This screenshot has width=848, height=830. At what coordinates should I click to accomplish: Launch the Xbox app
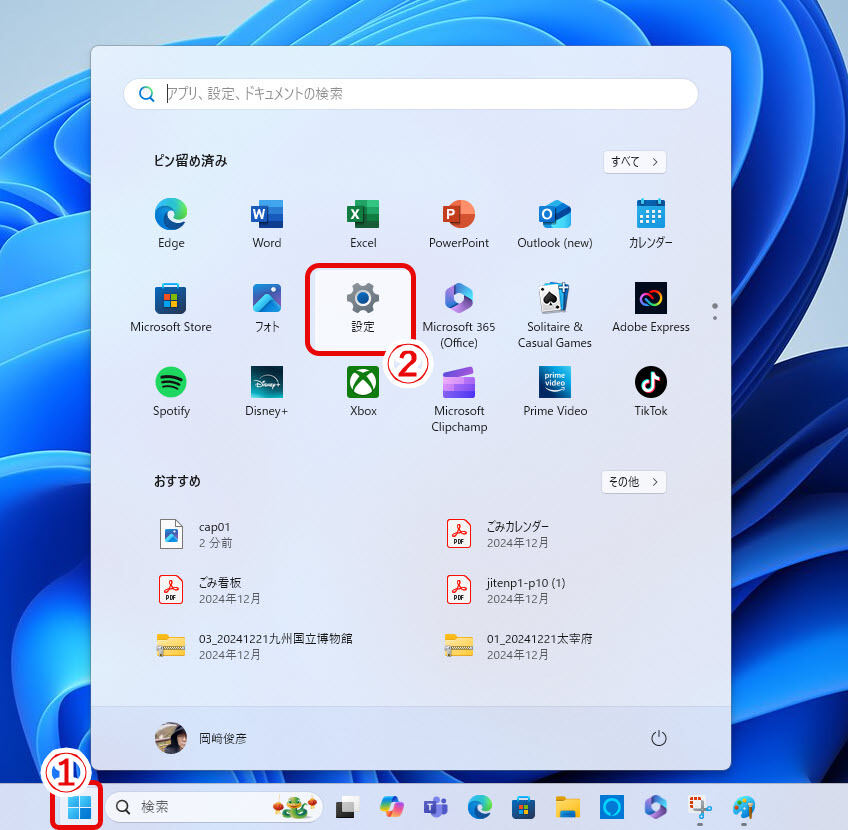click(x=363, y=391)
